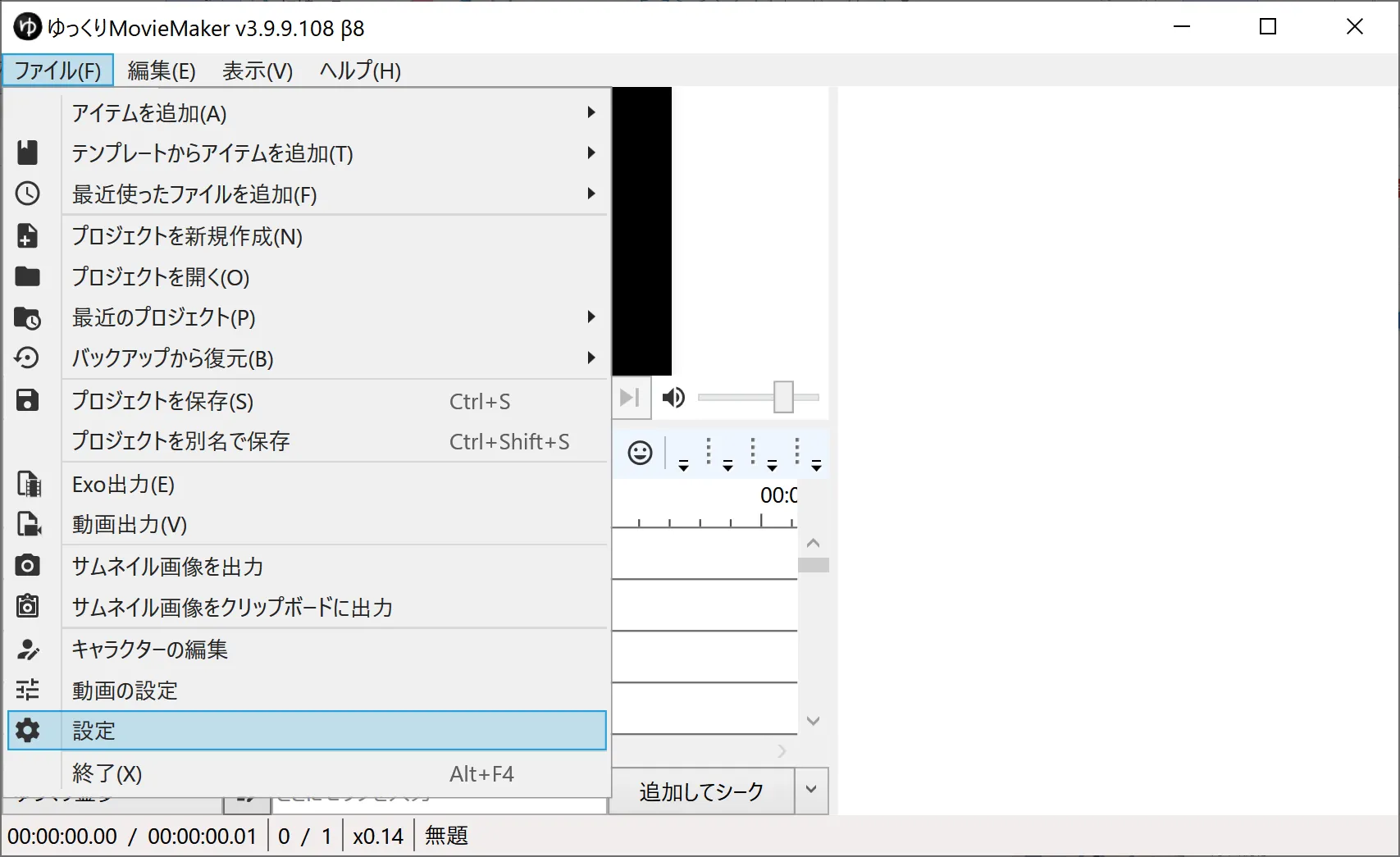Click the smiley face character icon
1400x857 pixels.
coord(641,453)
